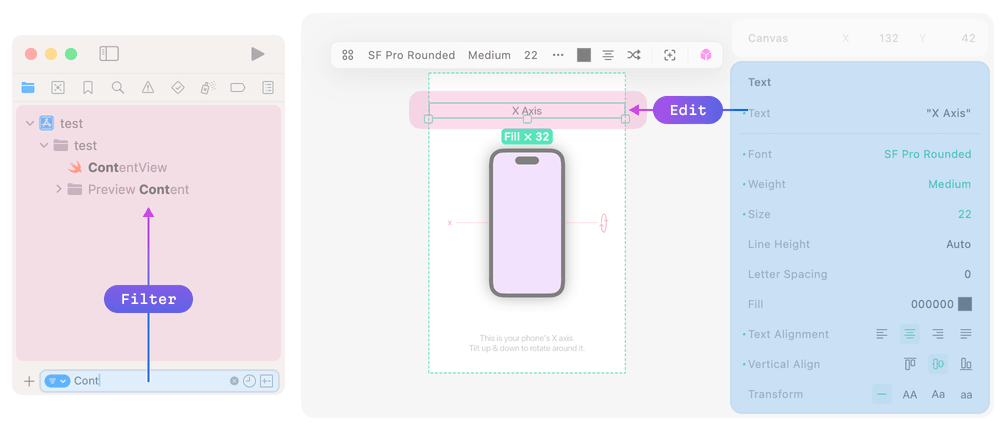Open the filter options dropdown
Image resolution: width=1006 pixels, height=429 pixels.
[57, 381]
